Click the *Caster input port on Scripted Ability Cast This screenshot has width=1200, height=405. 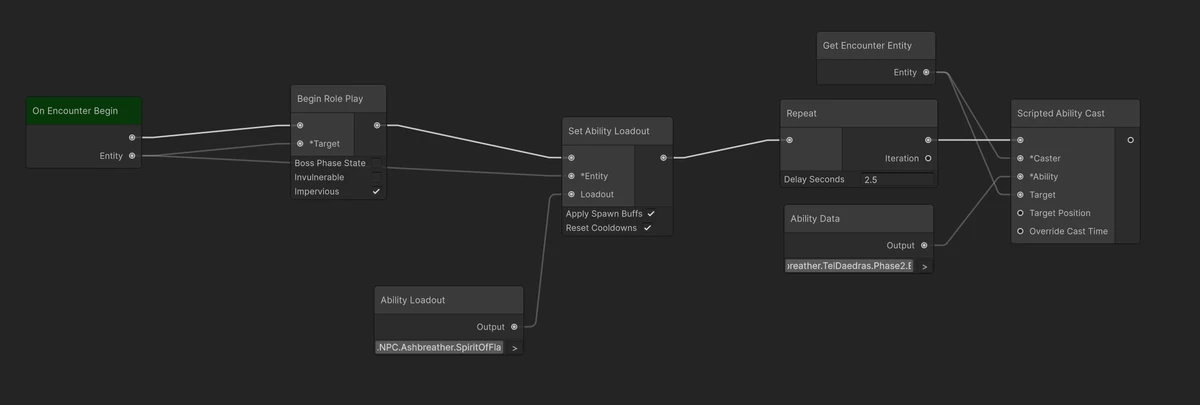pyautogui.click(x=1020, y=158)
